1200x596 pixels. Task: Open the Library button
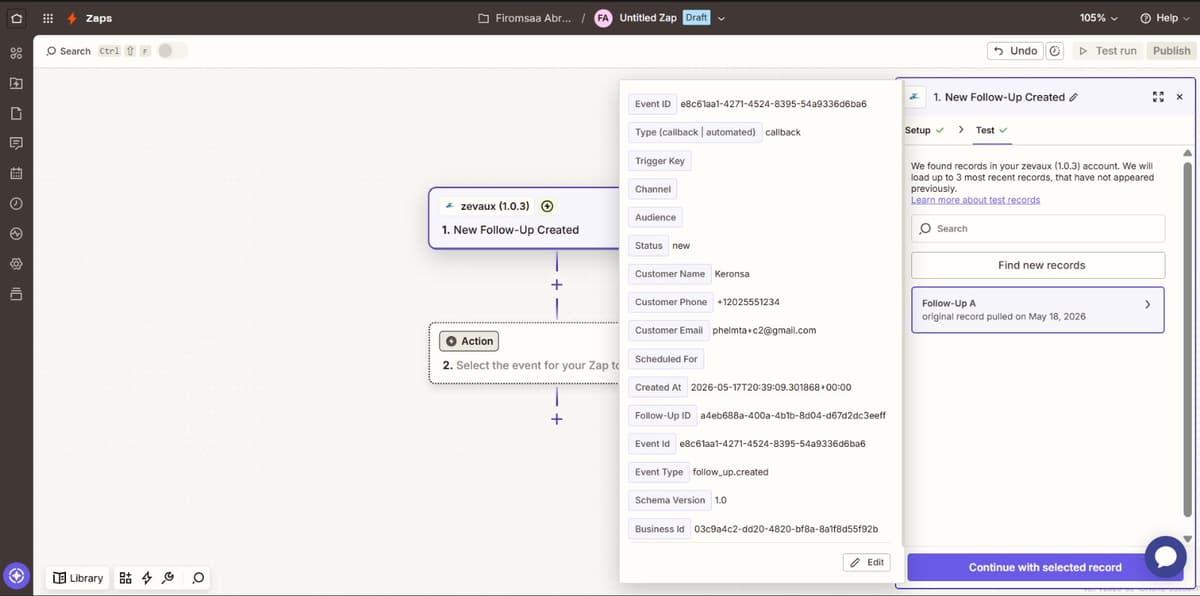point(78,578)
